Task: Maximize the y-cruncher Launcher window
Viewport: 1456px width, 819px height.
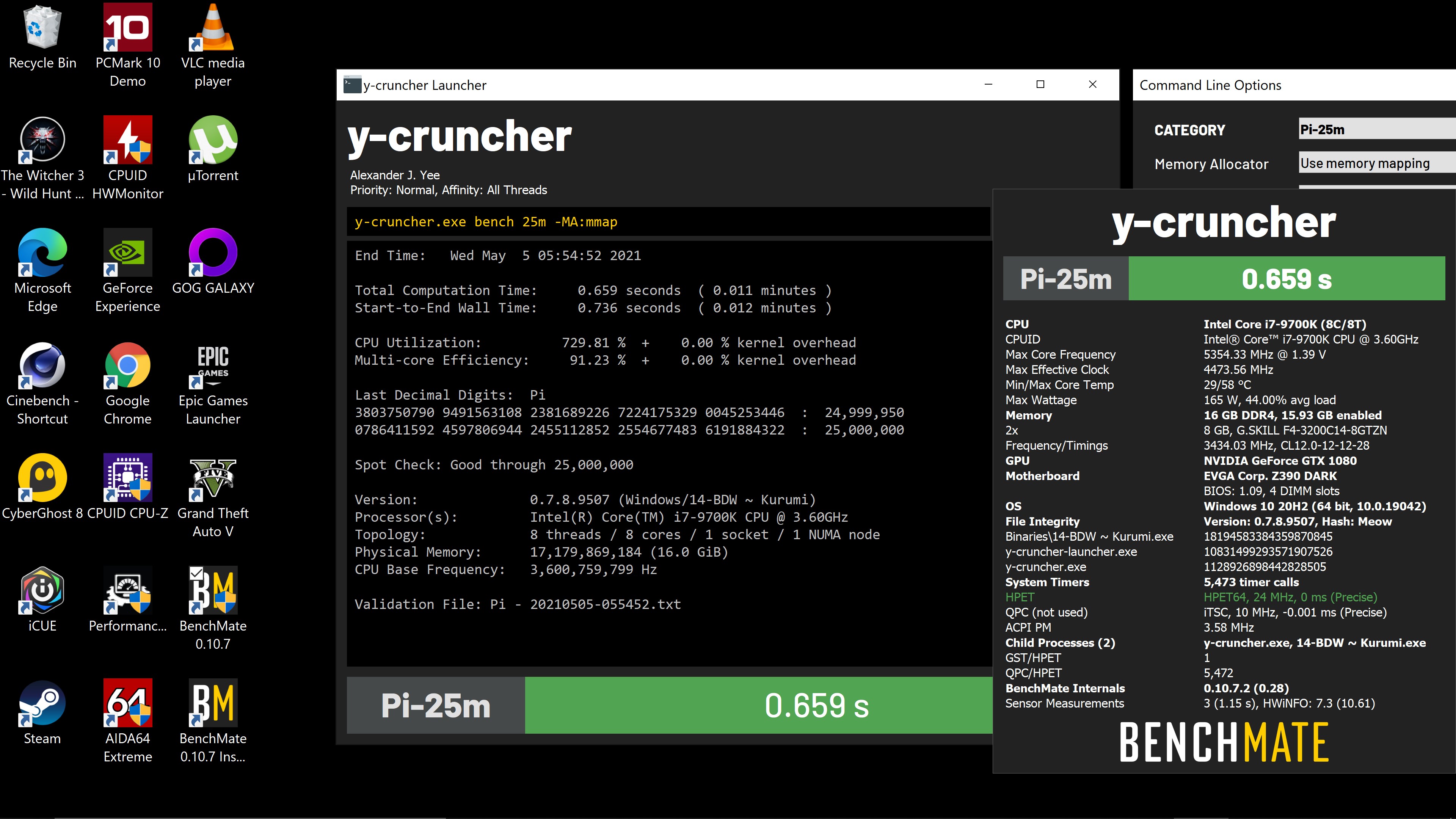Action: (x=1040, y=84)
